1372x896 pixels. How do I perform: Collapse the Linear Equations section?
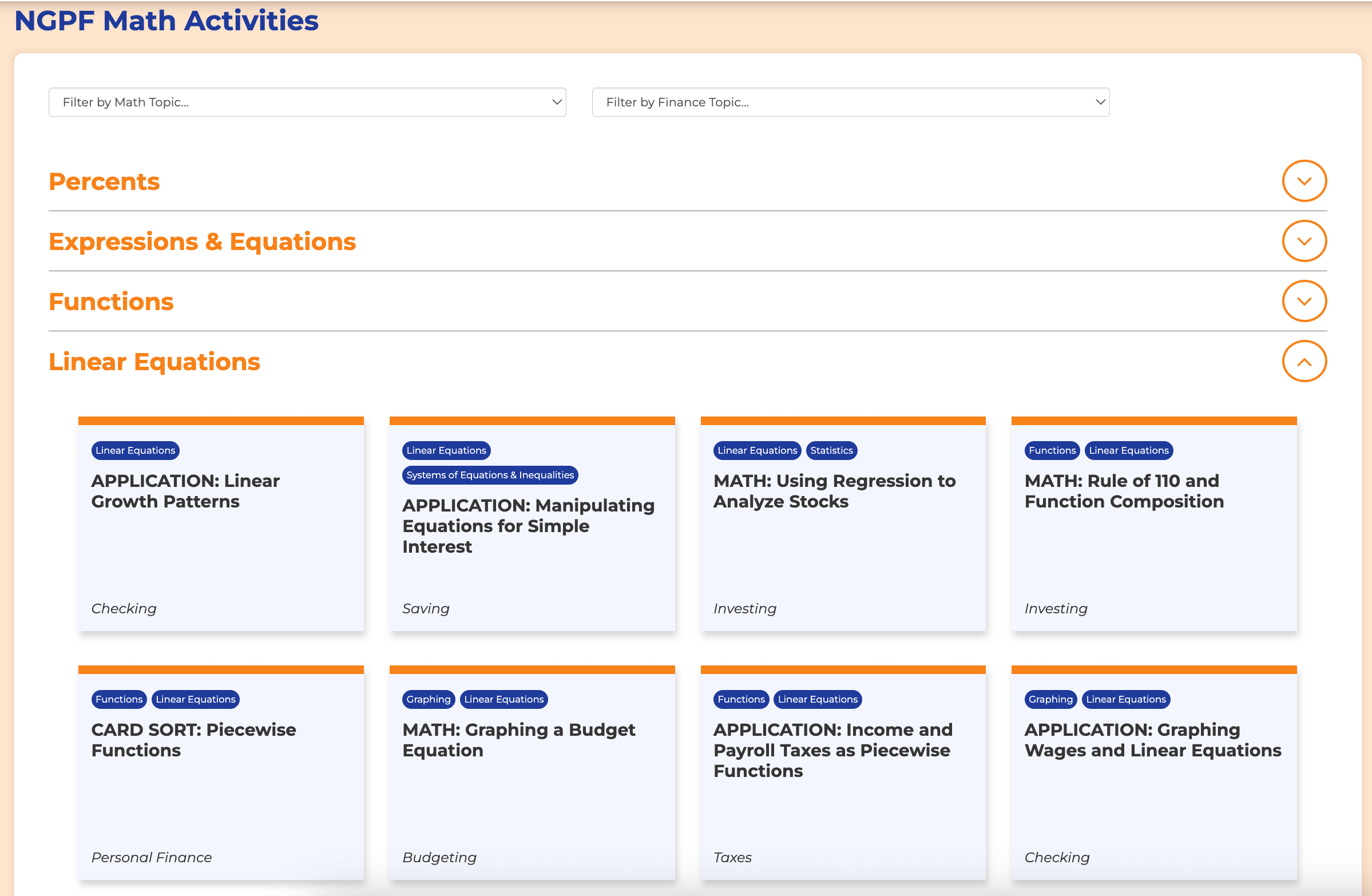(1303, 361)
